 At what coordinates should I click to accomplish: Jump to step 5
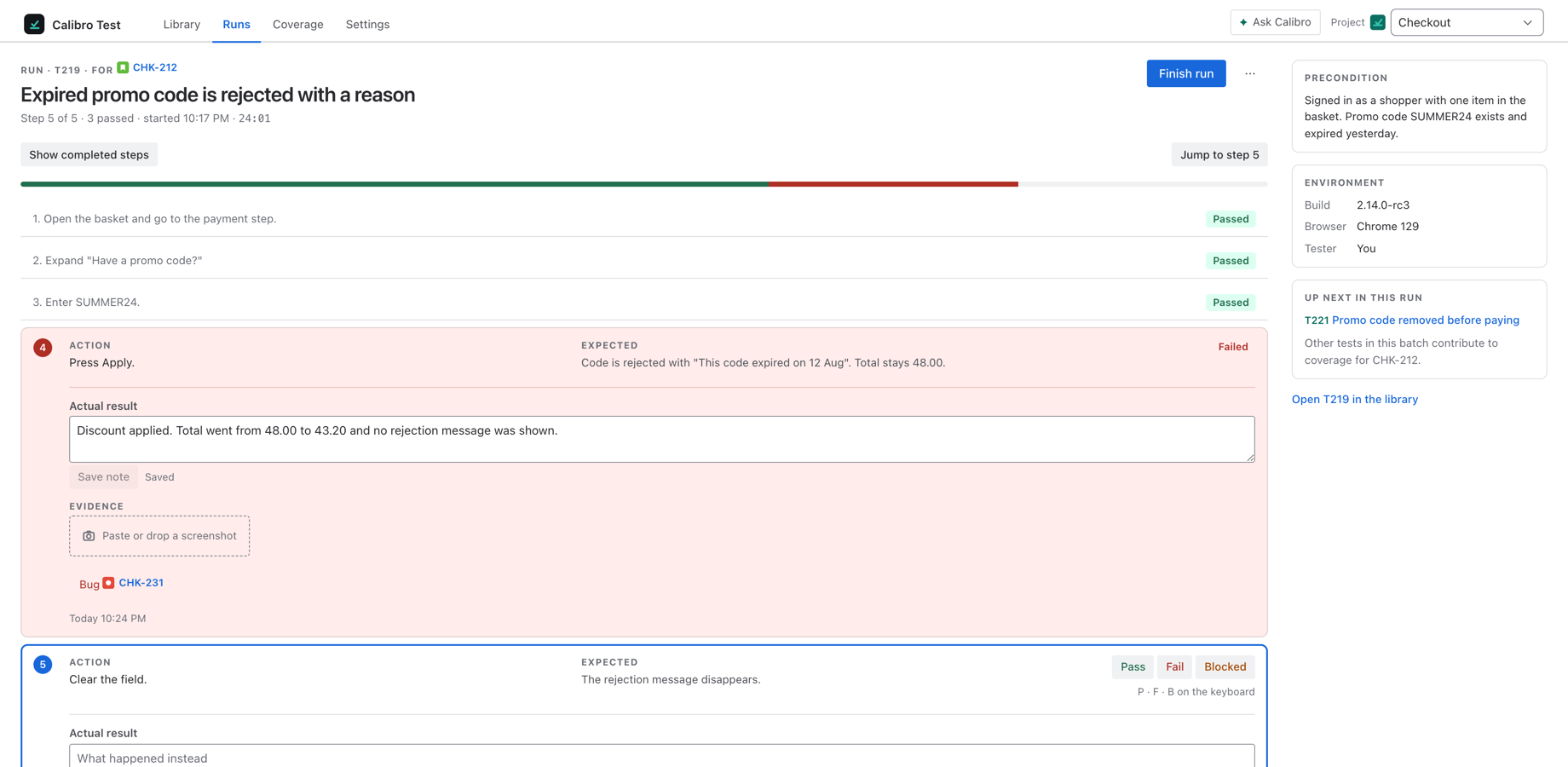point(1219,154)
